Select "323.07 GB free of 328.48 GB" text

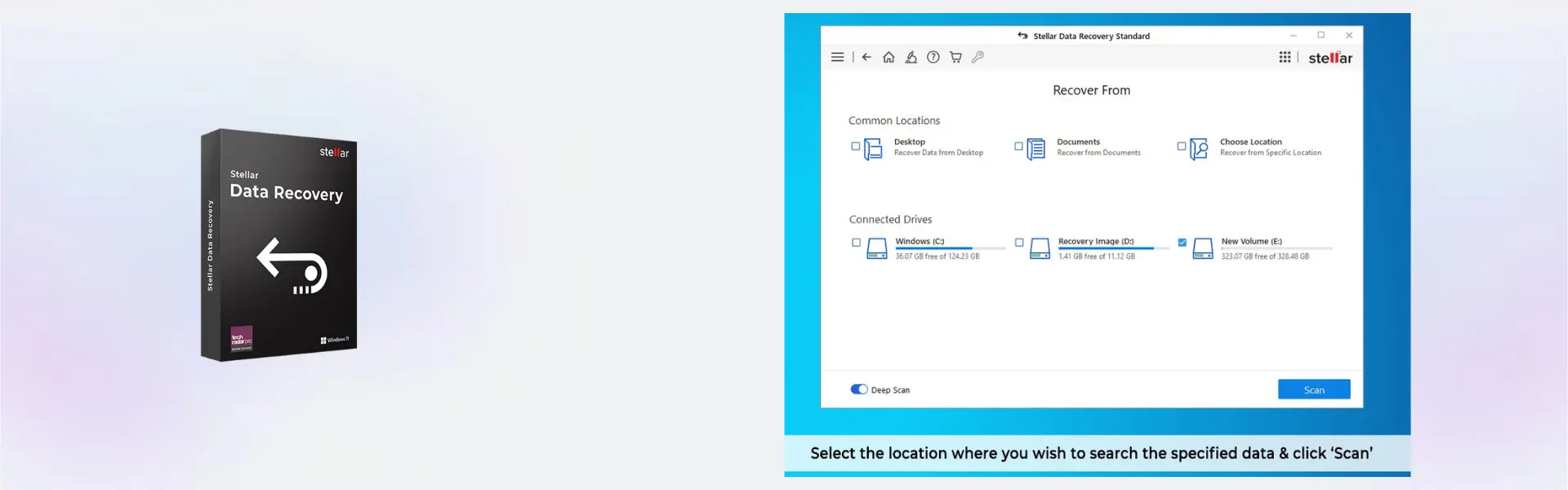1265,256
